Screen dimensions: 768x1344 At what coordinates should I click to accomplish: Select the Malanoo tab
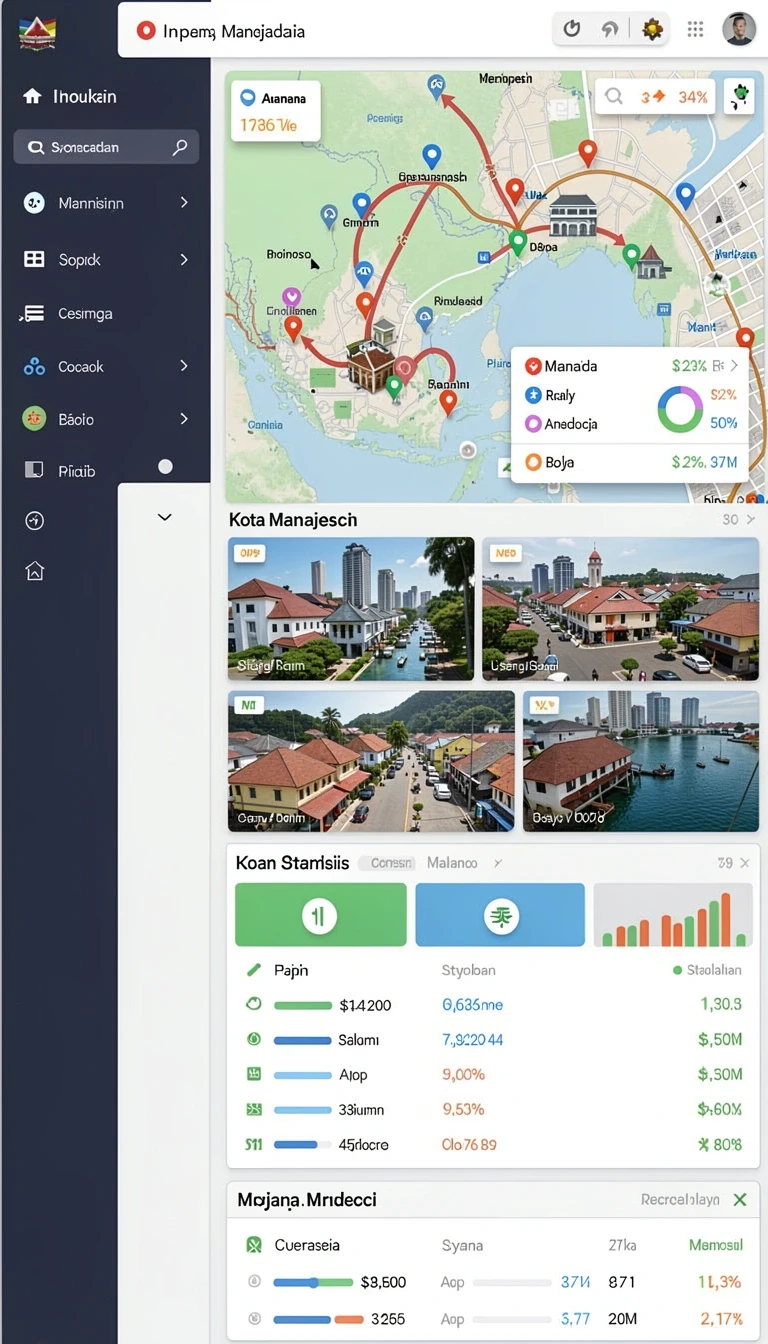coord(452,862)
